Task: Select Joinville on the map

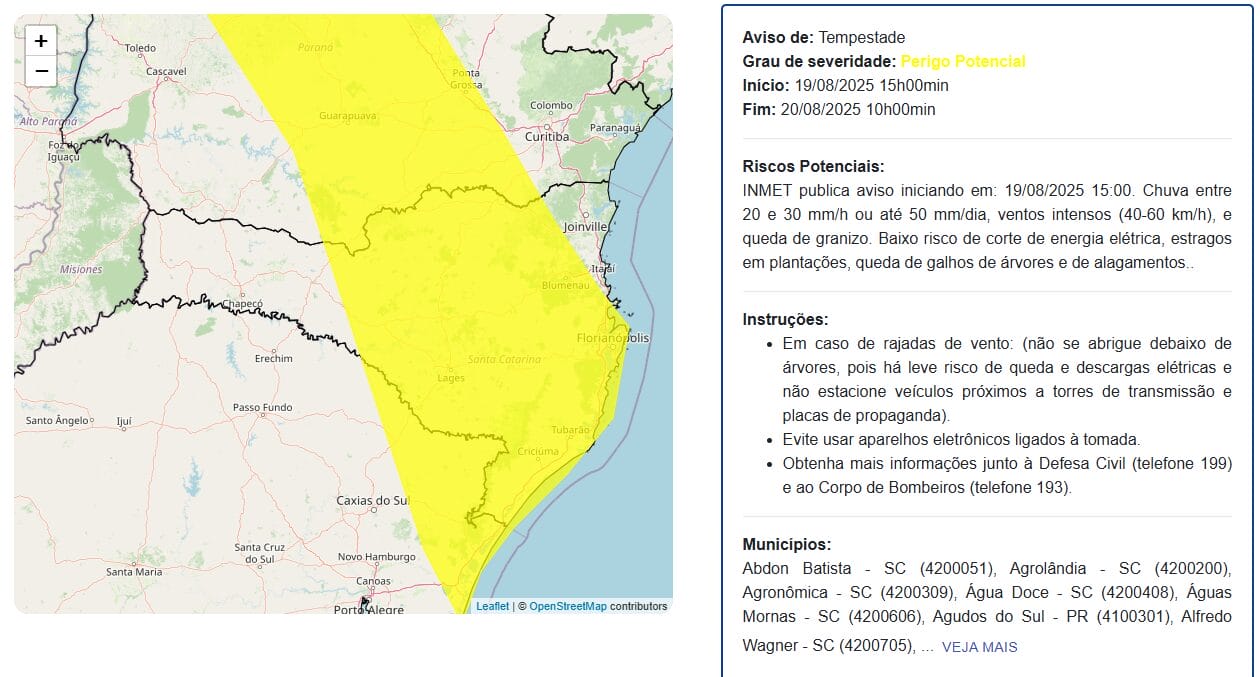Action: [585, 227]
